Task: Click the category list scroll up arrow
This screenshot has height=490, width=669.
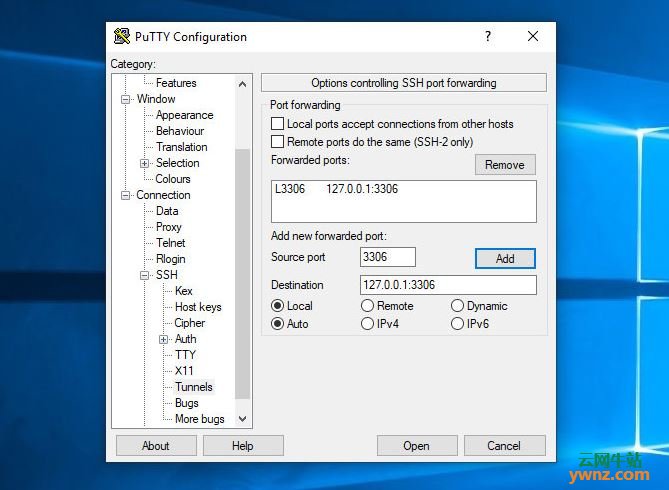Action: 242,84
